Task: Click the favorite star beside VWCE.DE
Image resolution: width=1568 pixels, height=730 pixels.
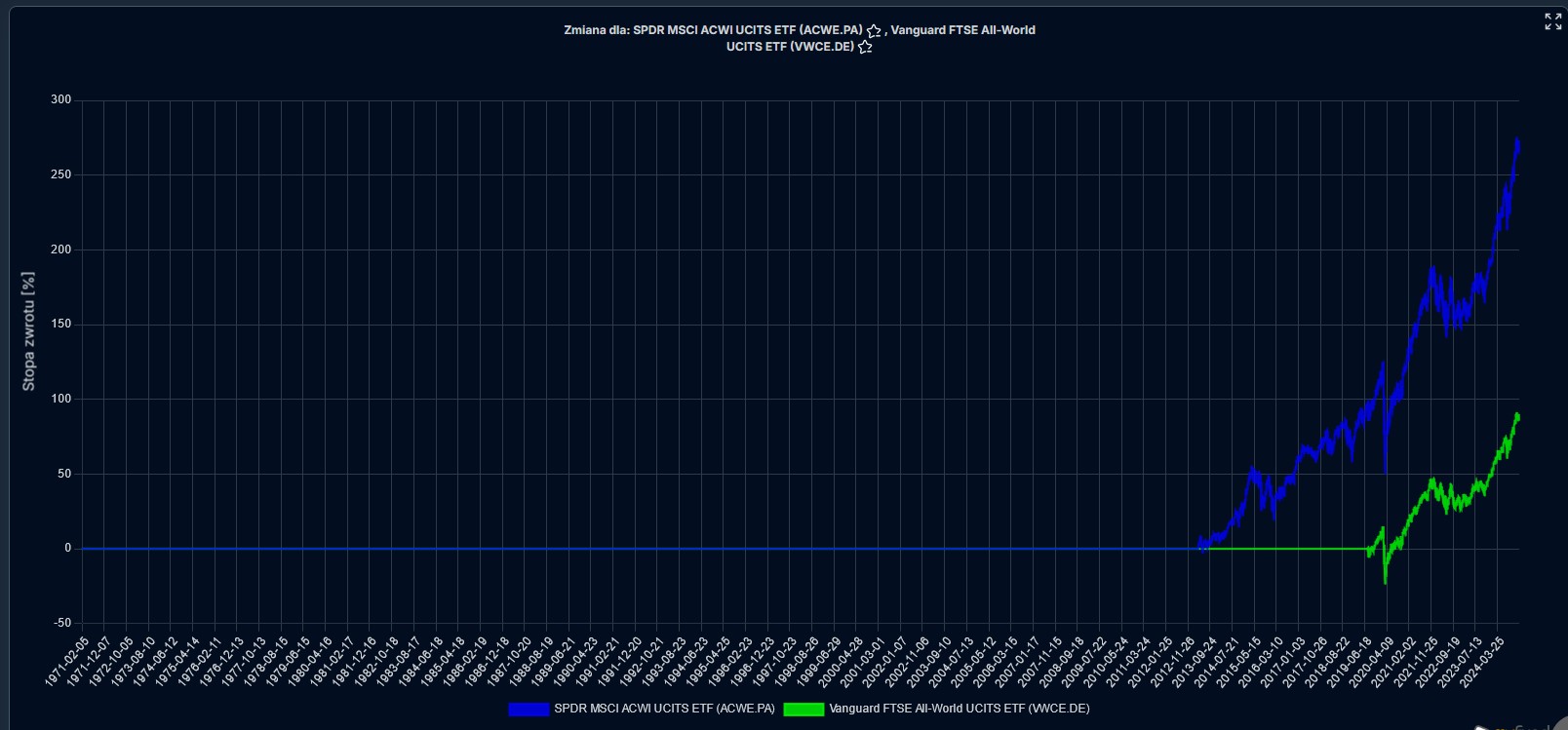Action: 865,47
